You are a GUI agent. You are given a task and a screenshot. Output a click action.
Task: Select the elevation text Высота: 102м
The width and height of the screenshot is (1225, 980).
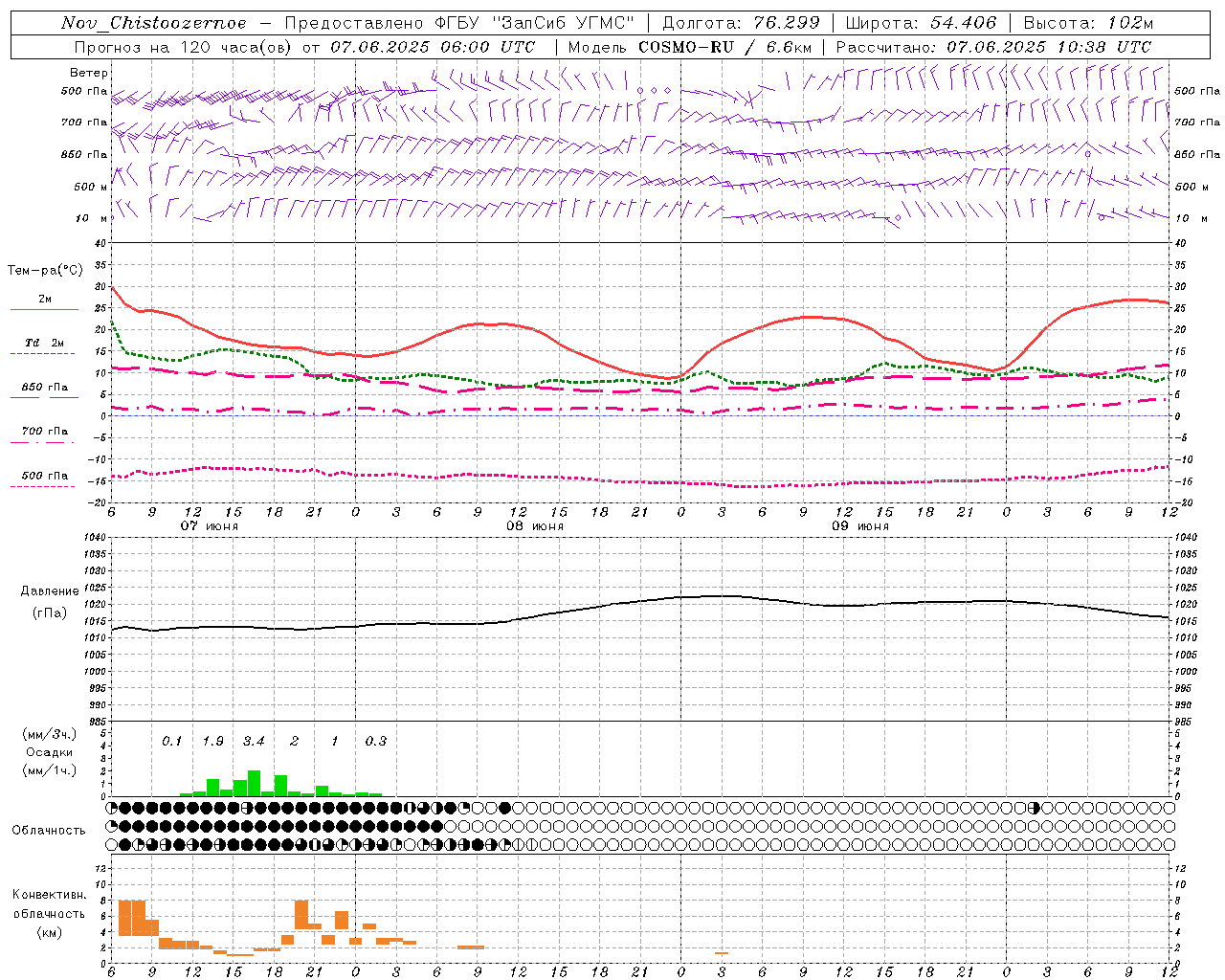(x=1088, y=23)
